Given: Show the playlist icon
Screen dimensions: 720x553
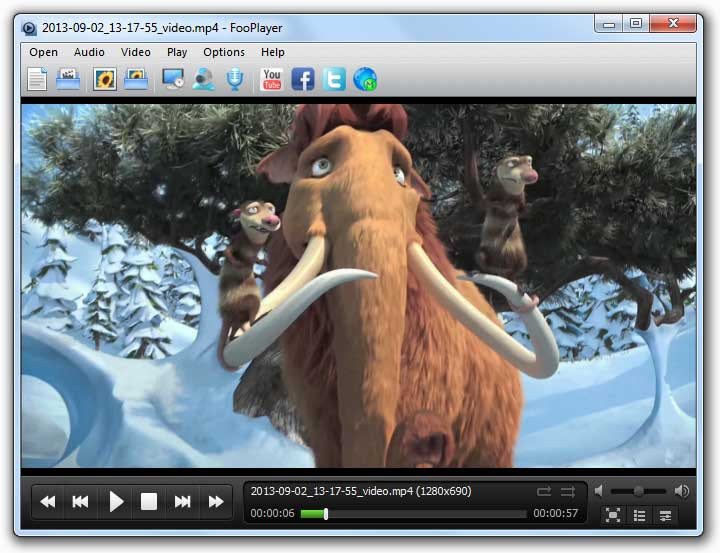Looking at the screenshot, I should click(x=640, y=515).
